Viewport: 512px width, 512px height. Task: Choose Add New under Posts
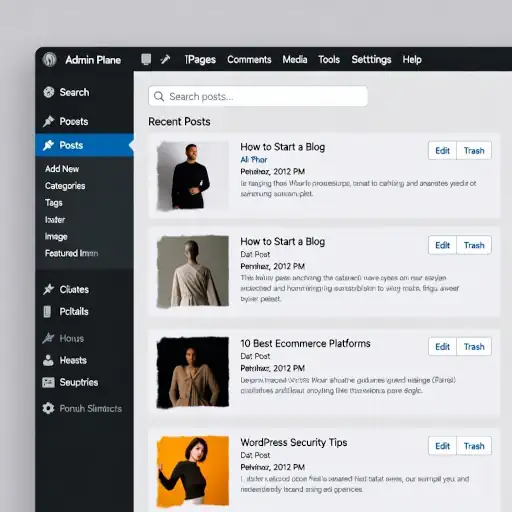[x=62, y=169]
